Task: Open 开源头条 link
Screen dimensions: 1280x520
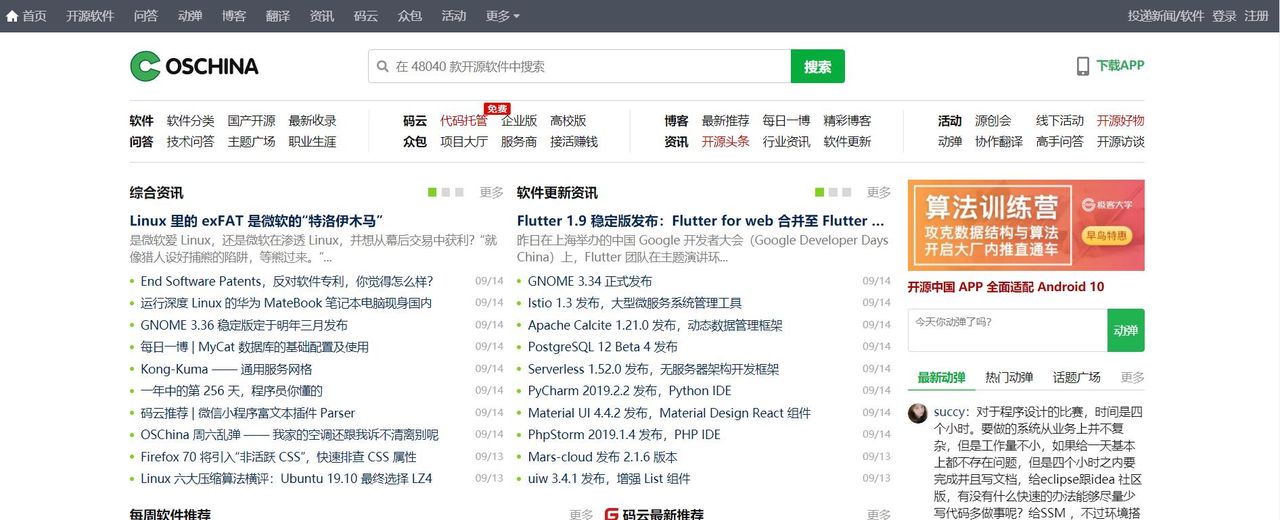Action: coord(726,142)
